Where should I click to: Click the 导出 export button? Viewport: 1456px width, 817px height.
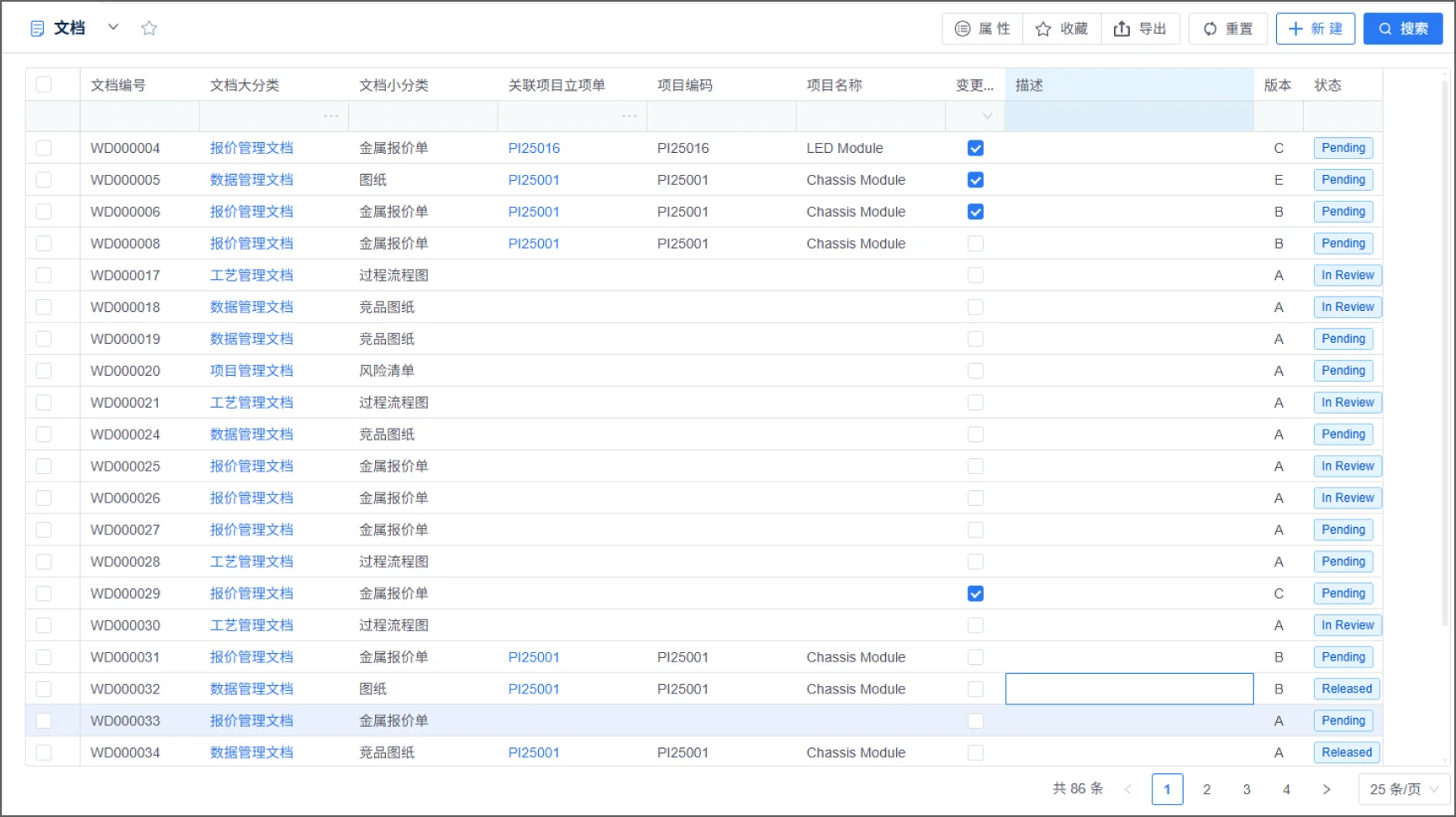[1141, 29]
